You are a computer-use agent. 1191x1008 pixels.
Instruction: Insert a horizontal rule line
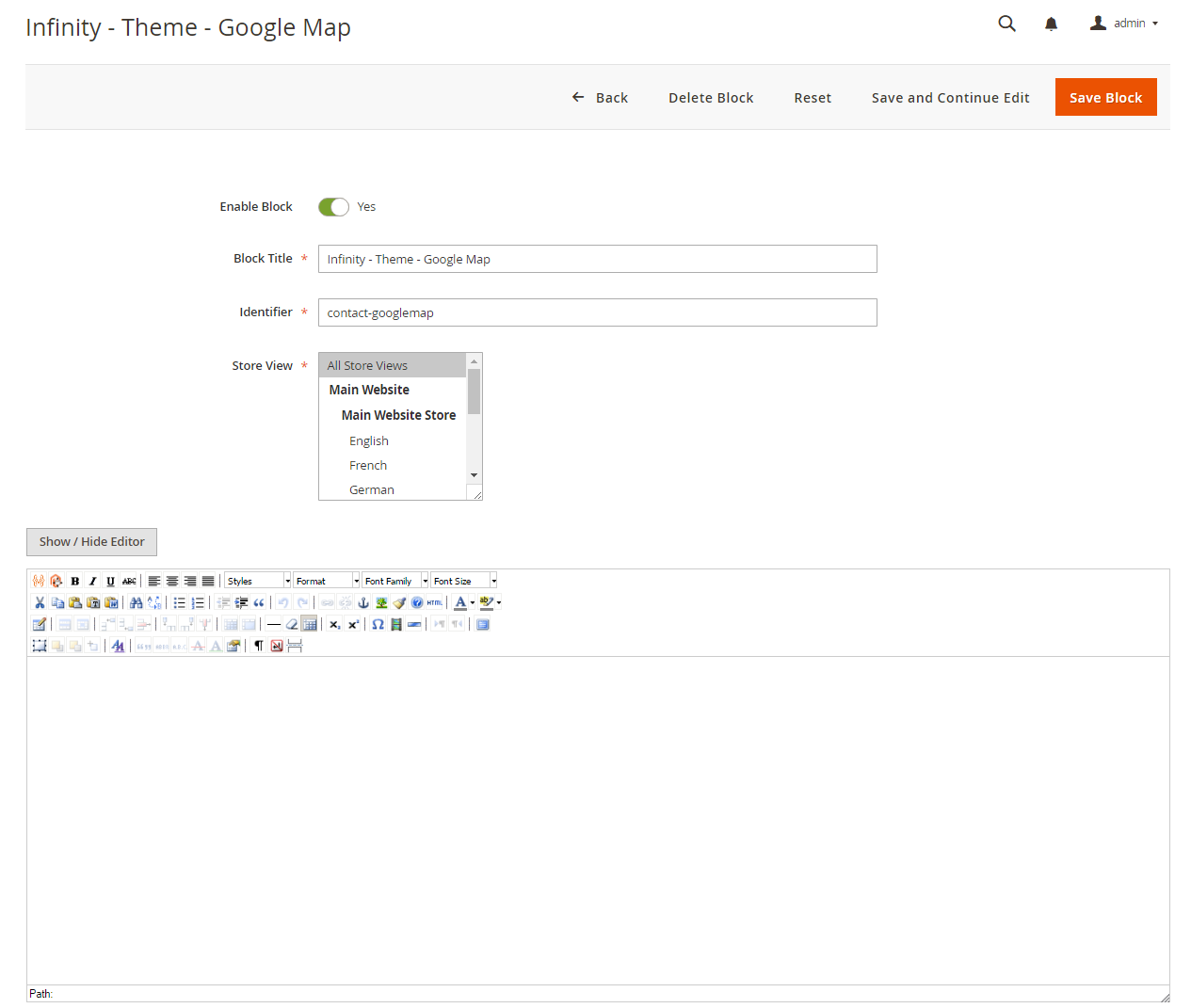tap(274, 624)
